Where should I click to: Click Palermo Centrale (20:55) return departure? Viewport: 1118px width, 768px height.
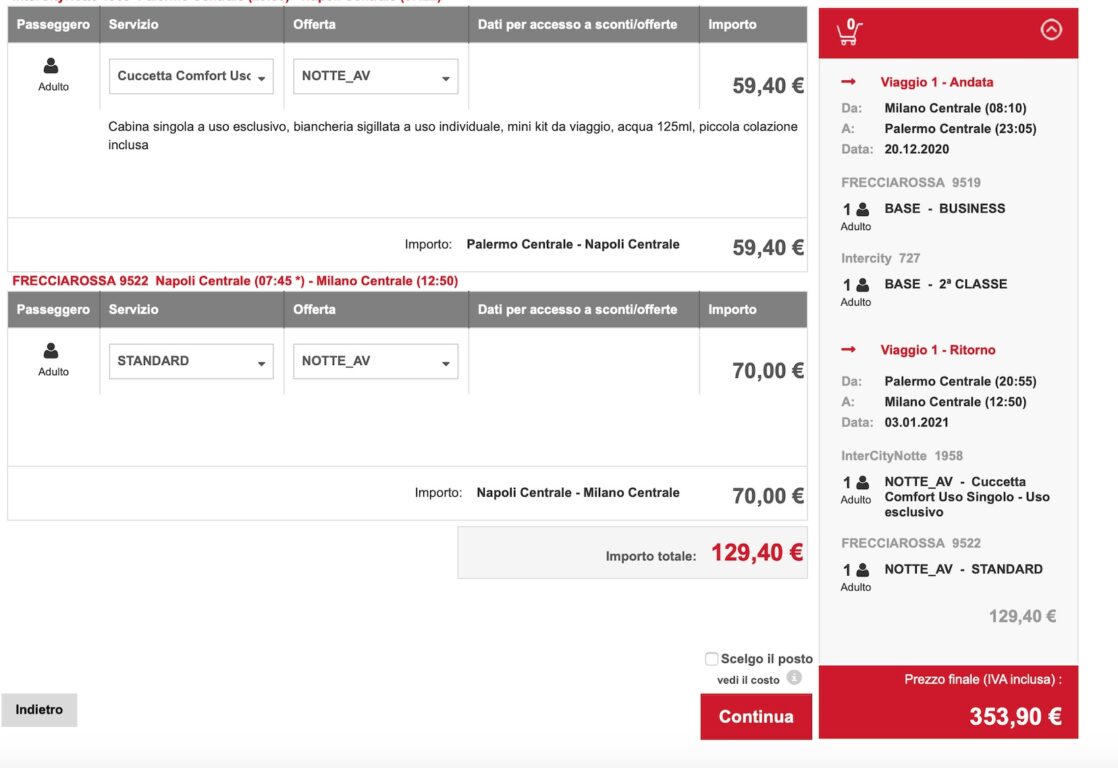(960, 382)
